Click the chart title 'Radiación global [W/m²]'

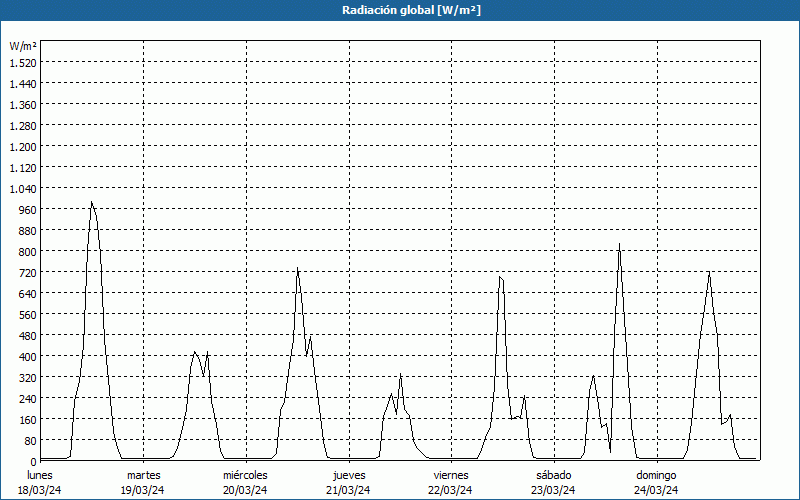pyautogui.click(x=411, y=10)
